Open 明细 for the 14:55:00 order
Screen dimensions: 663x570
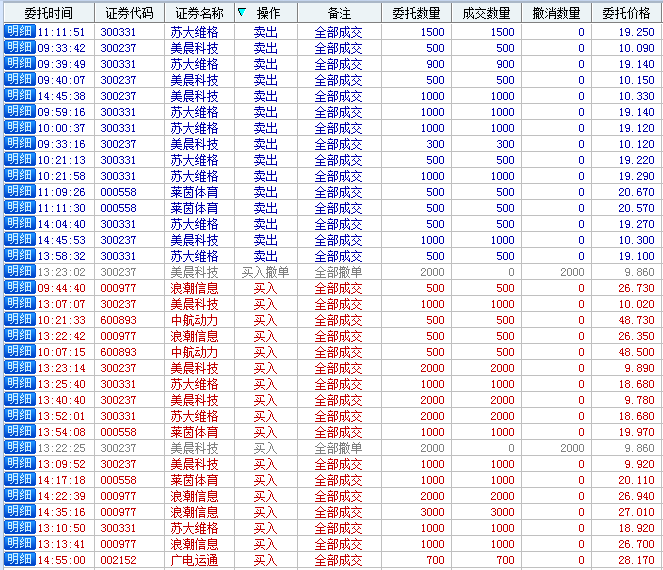point(19,559)
